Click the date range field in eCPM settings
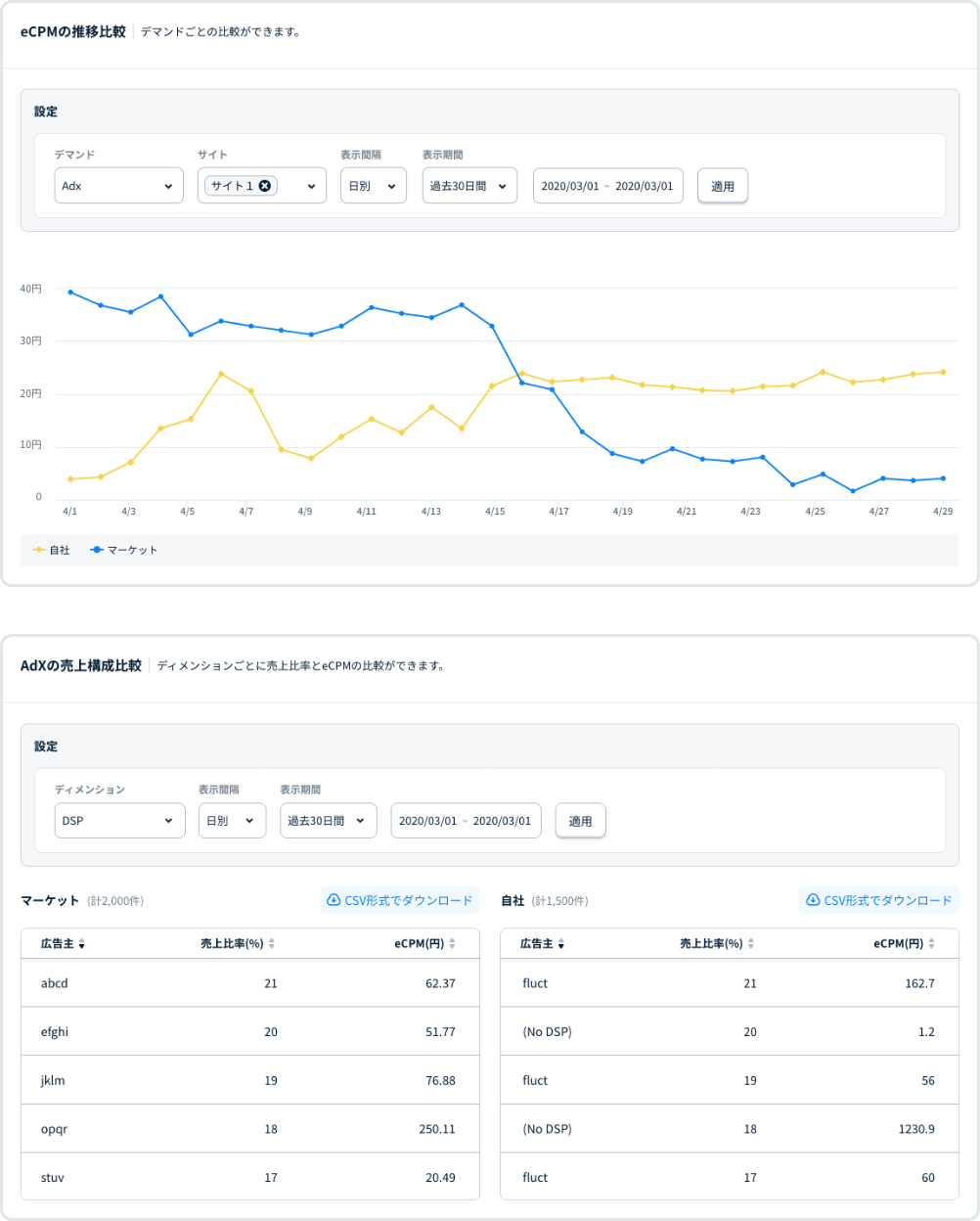Viewport: 980px width, 1221px height. [x=606, y=186]
